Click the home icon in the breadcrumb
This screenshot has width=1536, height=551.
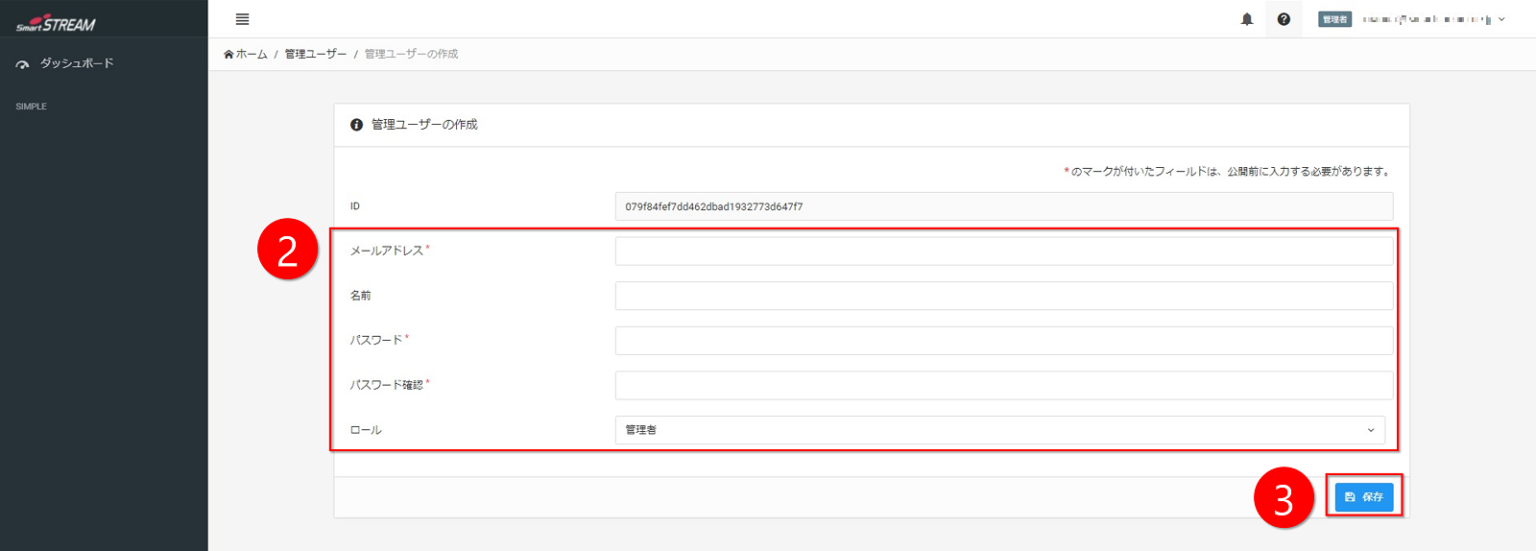[x=229, y=54]
